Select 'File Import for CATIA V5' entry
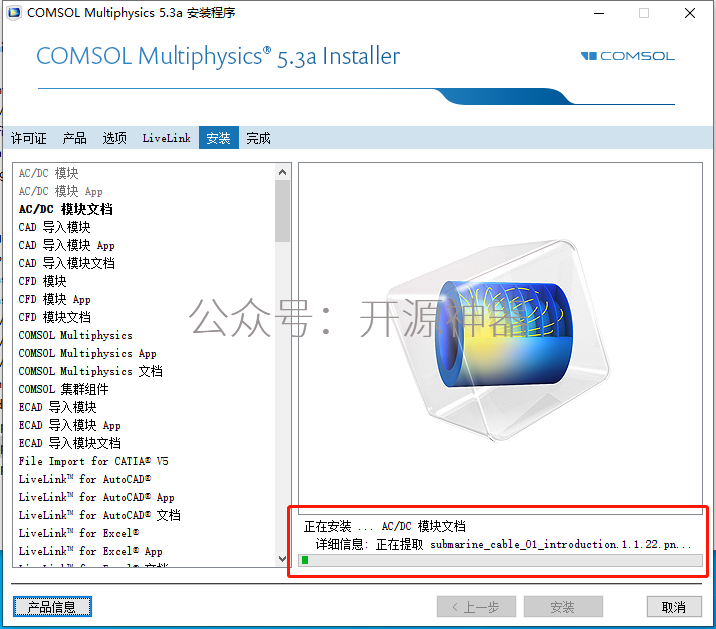Image resolution: width=716 pixels, height=629 pixels. click(93, 461)
